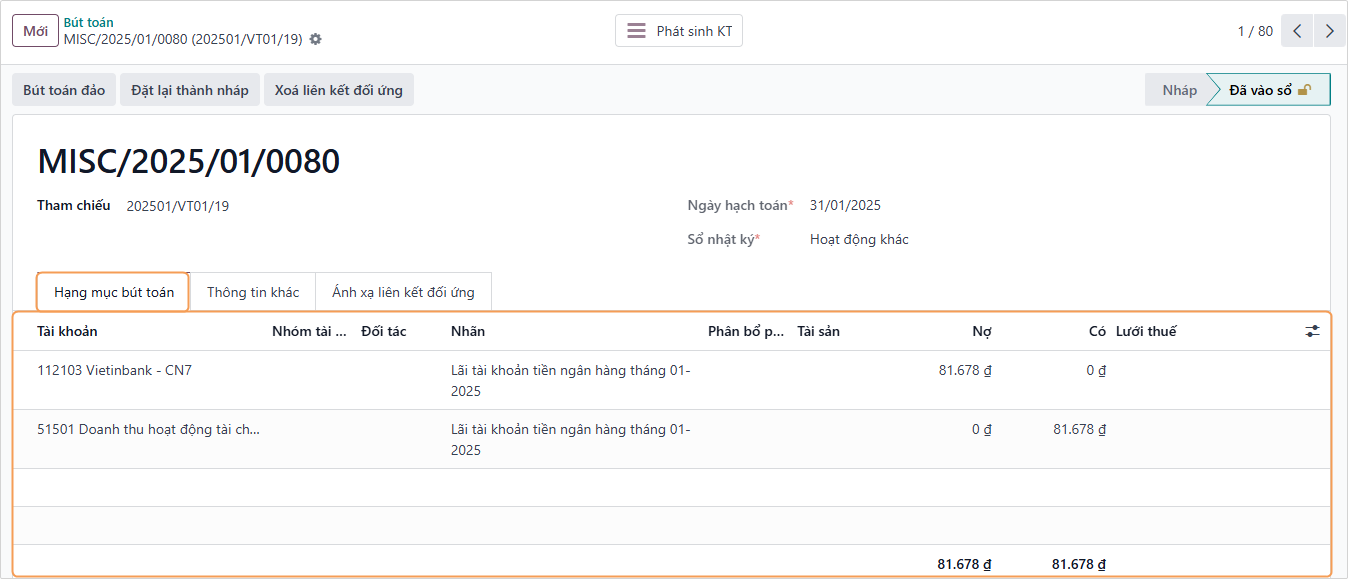Open the Bút toán breadcrumb link

point(88,22)
